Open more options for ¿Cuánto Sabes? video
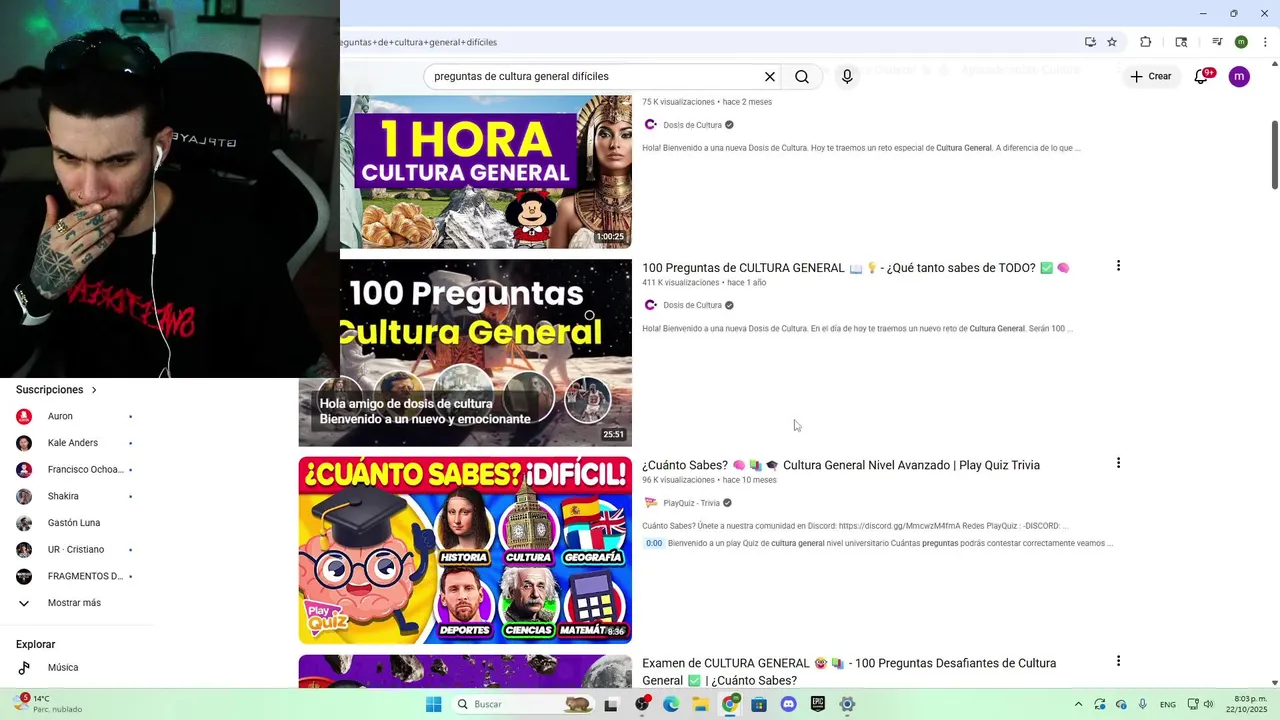The height and width of the screenshot is (720, 1280). pos(1118,463)
